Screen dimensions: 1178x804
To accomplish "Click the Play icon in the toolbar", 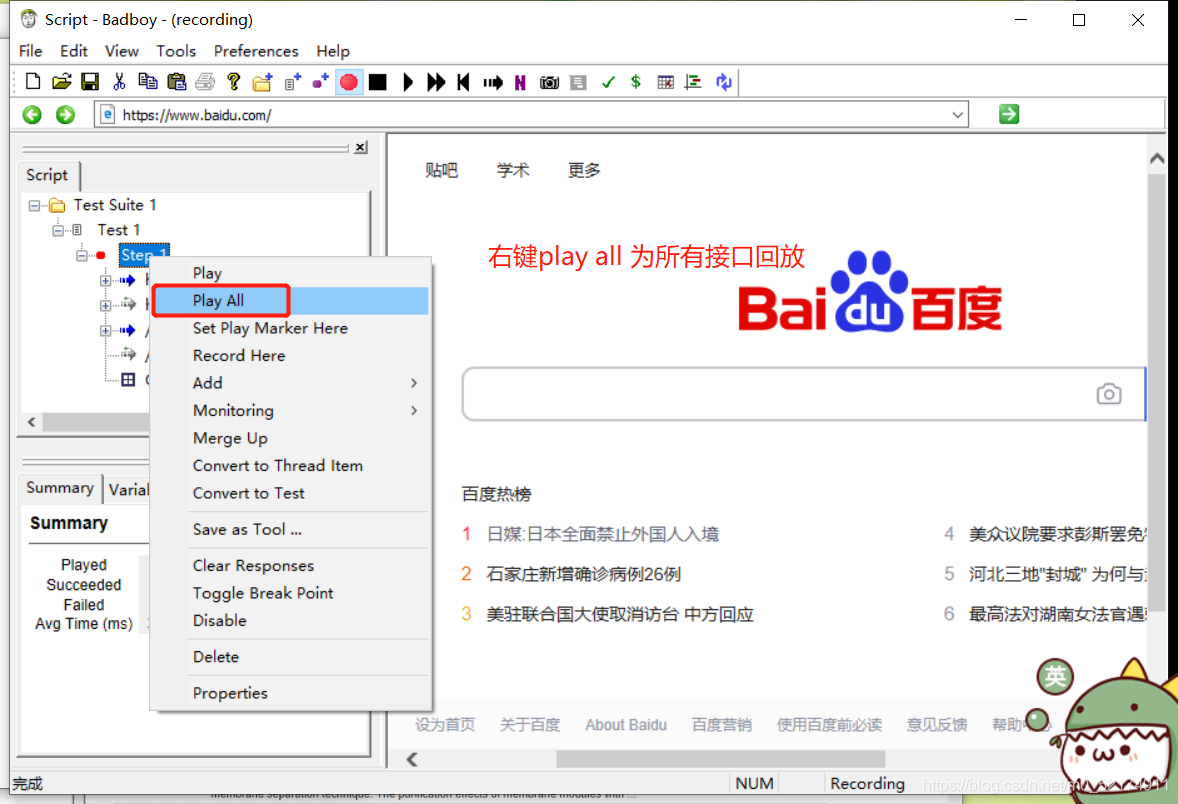I will (x=407, y=82).
